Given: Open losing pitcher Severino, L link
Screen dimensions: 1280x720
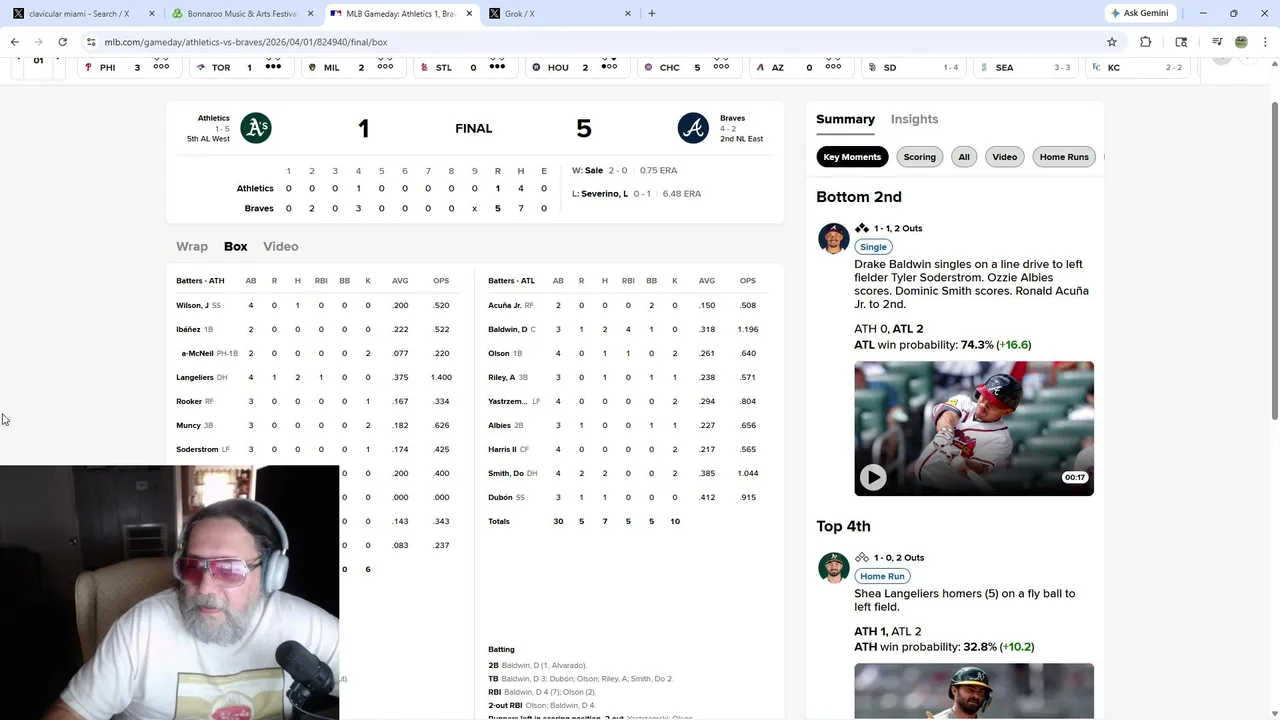Looking at the screenshot, I should [x=604, y=194].
